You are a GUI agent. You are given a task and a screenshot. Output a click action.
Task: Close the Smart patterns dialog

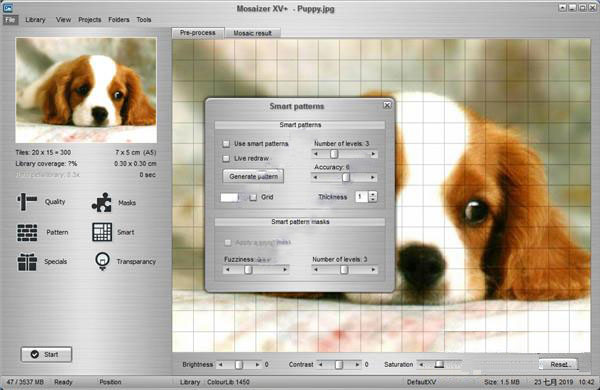click(x=387, y=105)
